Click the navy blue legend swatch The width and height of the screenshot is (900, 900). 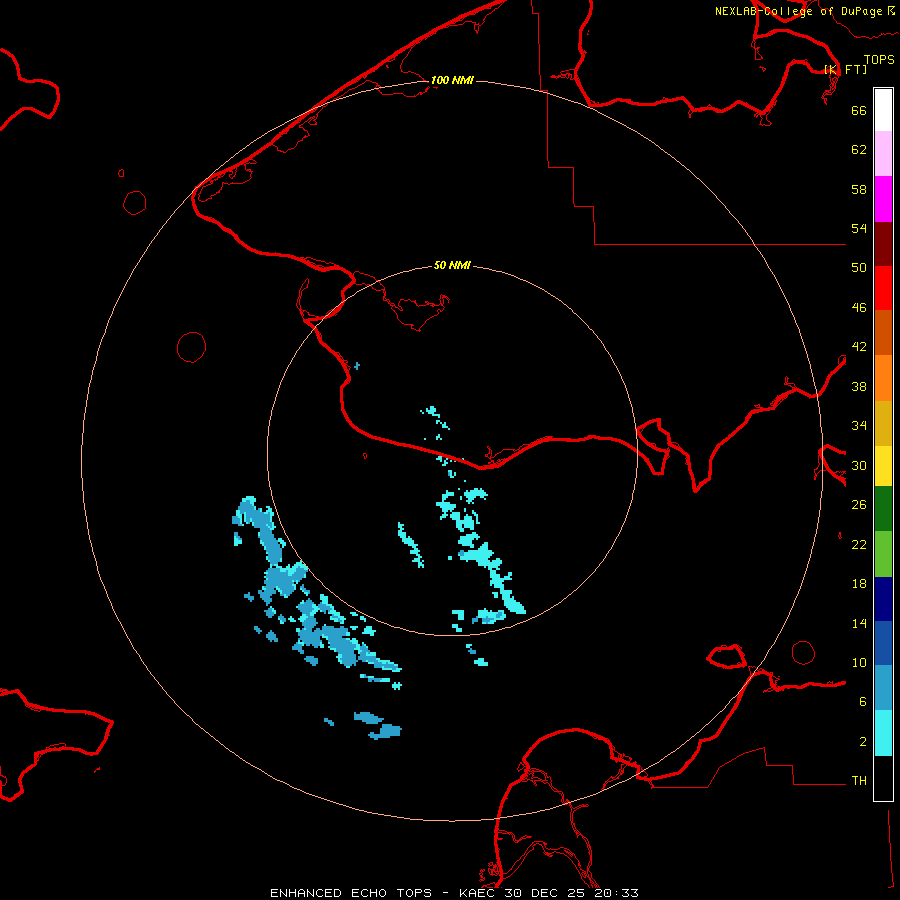click(883, 599)
